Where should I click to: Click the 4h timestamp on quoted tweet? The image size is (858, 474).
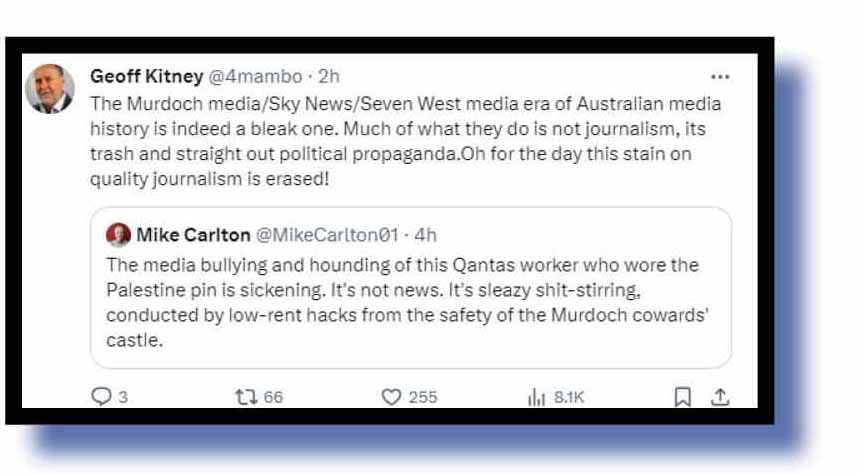pyautogui.click(x=425, y=236)
